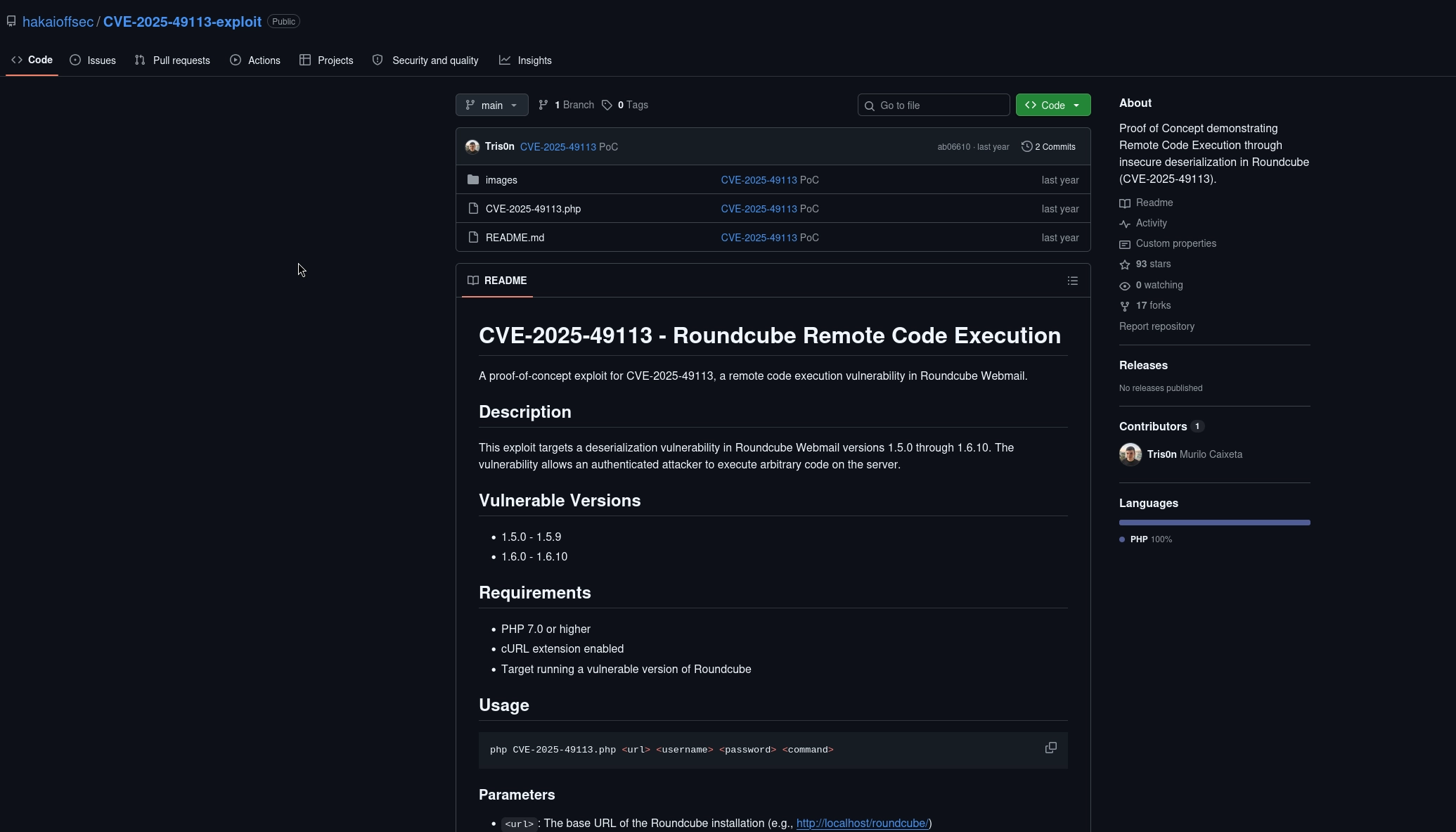Click Tris0n avatar in Contributors section
Image resolution: width=1456 pixels, height=832 pixels.
point(1130,454)
